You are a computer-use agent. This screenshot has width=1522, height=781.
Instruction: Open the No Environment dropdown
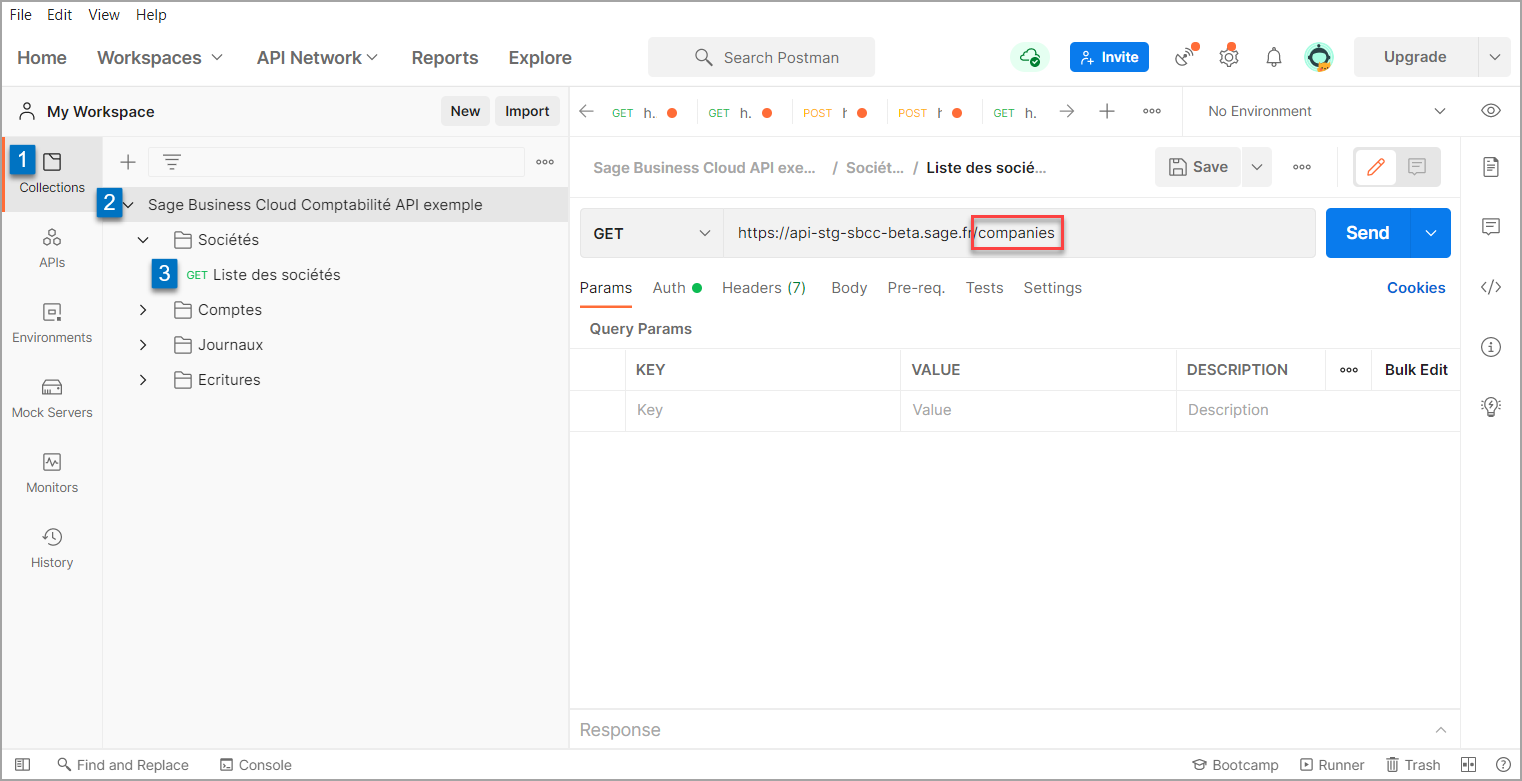tap(1326, 111)
